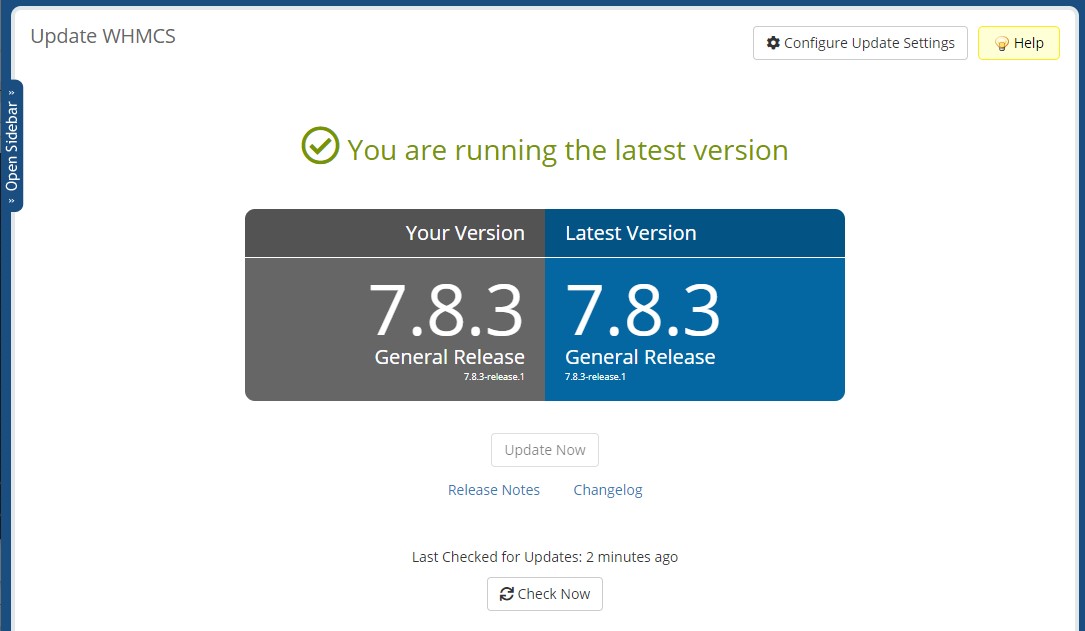The image size is (1085, 631).
Task: Click '7.8.3-release.1' text in the blue panel
Action: tap(595, 377)
